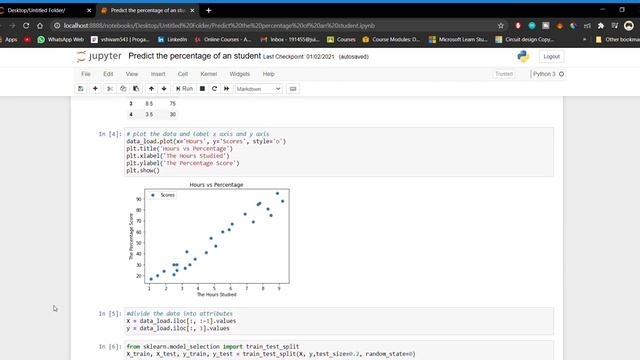
Task: Click the plt.show() line
Action: pos(143,171)
